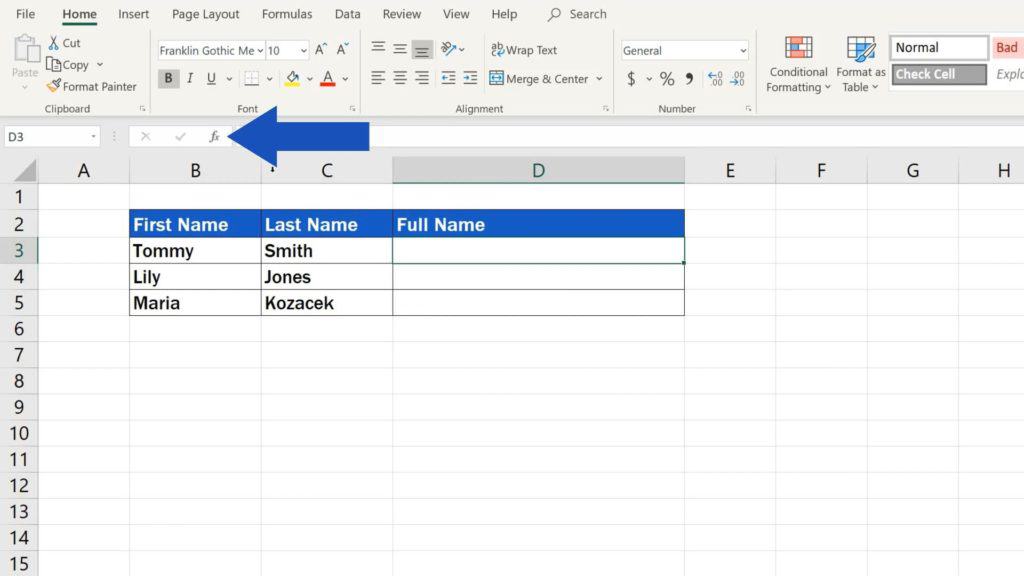This screenshot has width=1024, height=576.
Task: Toggle Wrap Text for the cell
Action: pos(524,49)
